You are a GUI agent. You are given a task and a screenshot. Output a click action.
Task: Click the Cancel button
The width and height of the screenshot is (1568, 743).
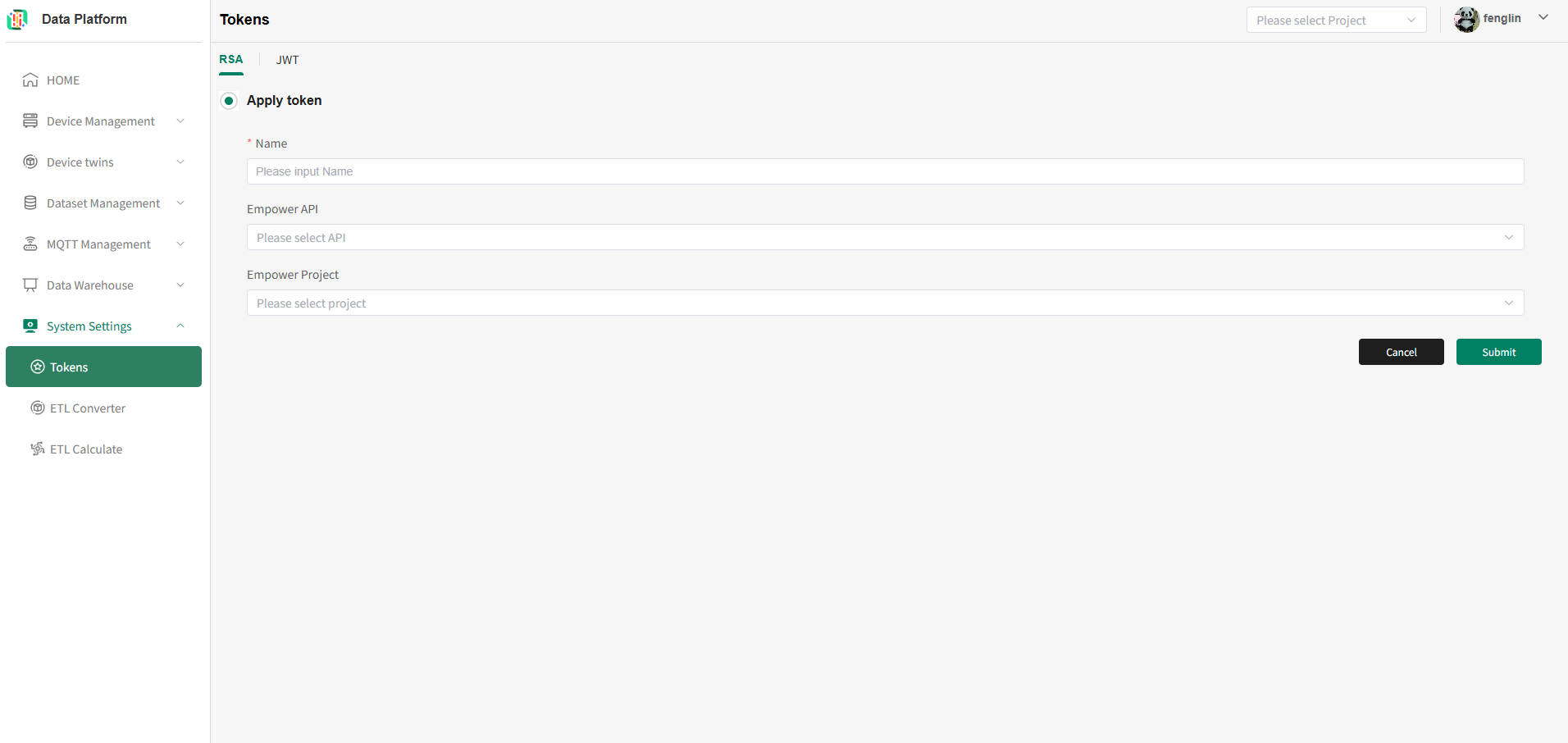coord(1401,352)
